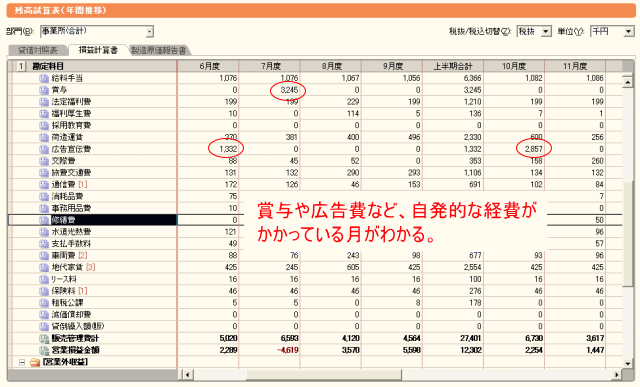The height and width of the screenshot is (387, 640).
Task: Switch to the 貸借対照表 tab
Action: [38, 50]
